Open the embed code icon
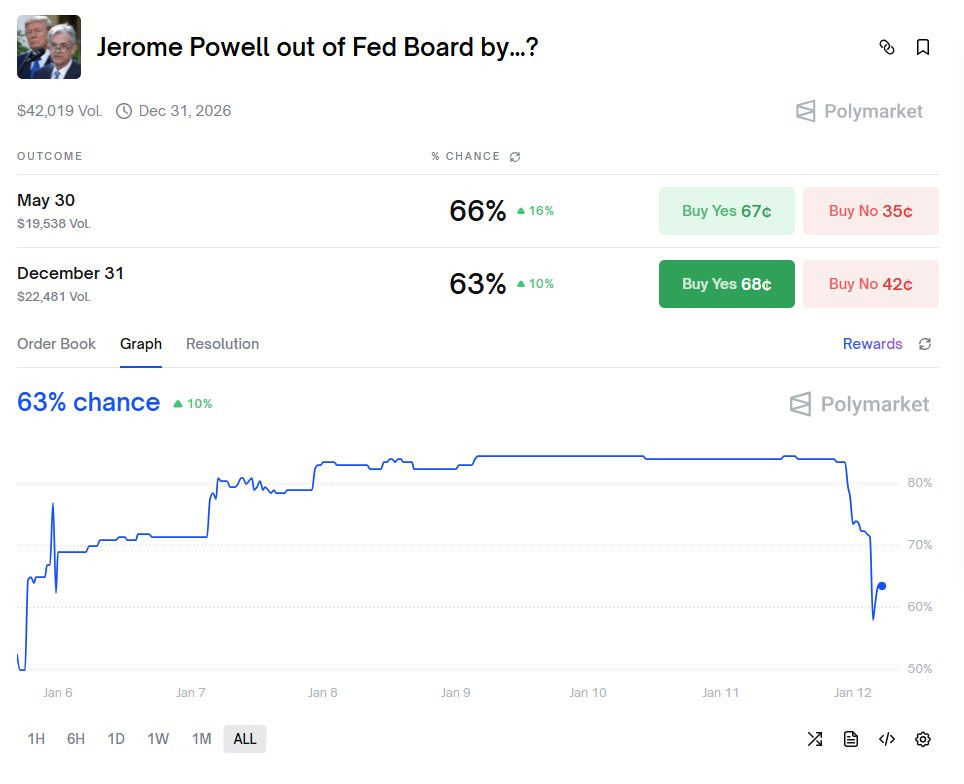This screenshot has height=784, width=964. pos(887,739)
